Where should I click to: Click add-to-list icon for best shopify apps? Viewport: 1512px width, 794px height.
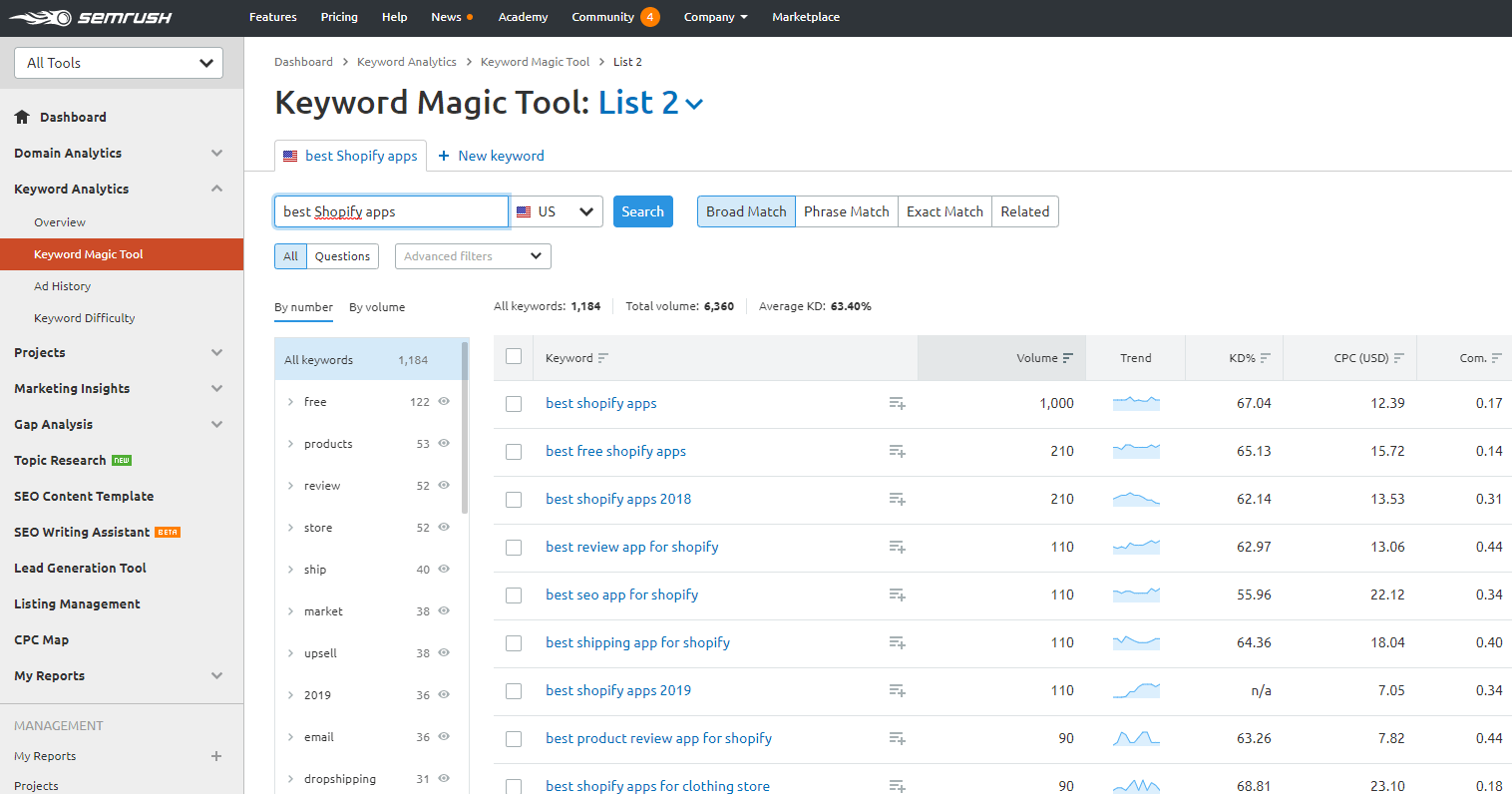[897, 403]
